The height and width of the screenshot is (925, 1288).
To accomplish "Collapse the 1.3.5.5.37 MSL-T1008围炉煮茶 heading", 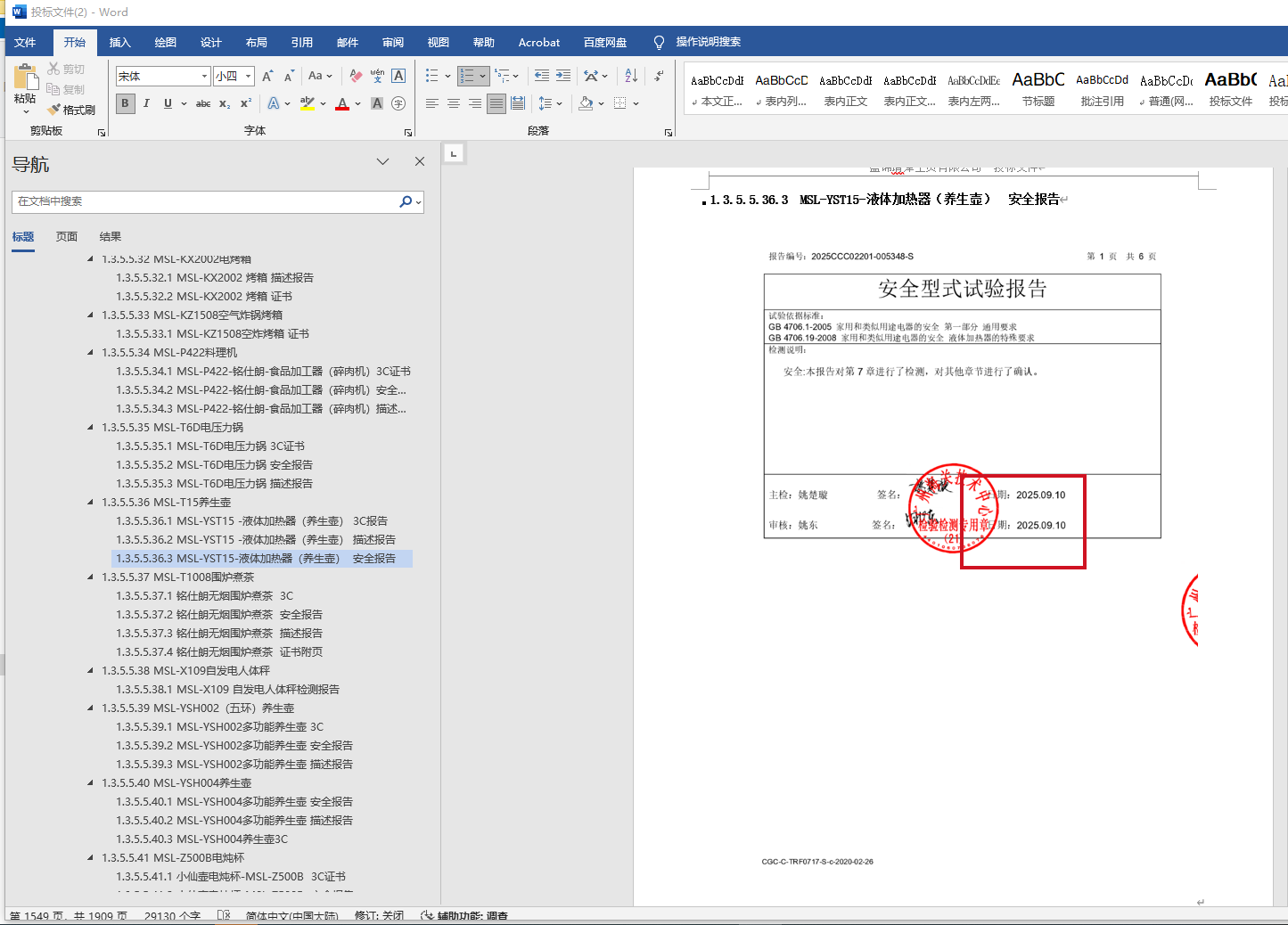I will 90,577.
